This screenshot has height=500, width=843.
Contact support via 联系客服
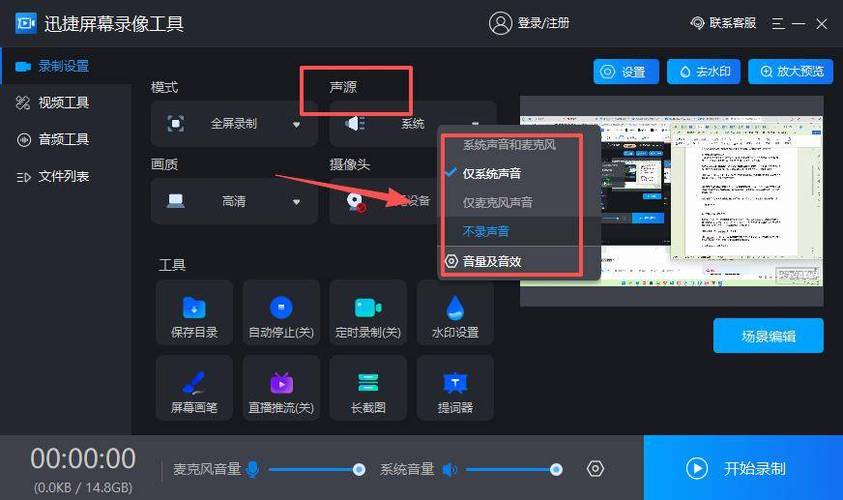click(x=723, y=23)
